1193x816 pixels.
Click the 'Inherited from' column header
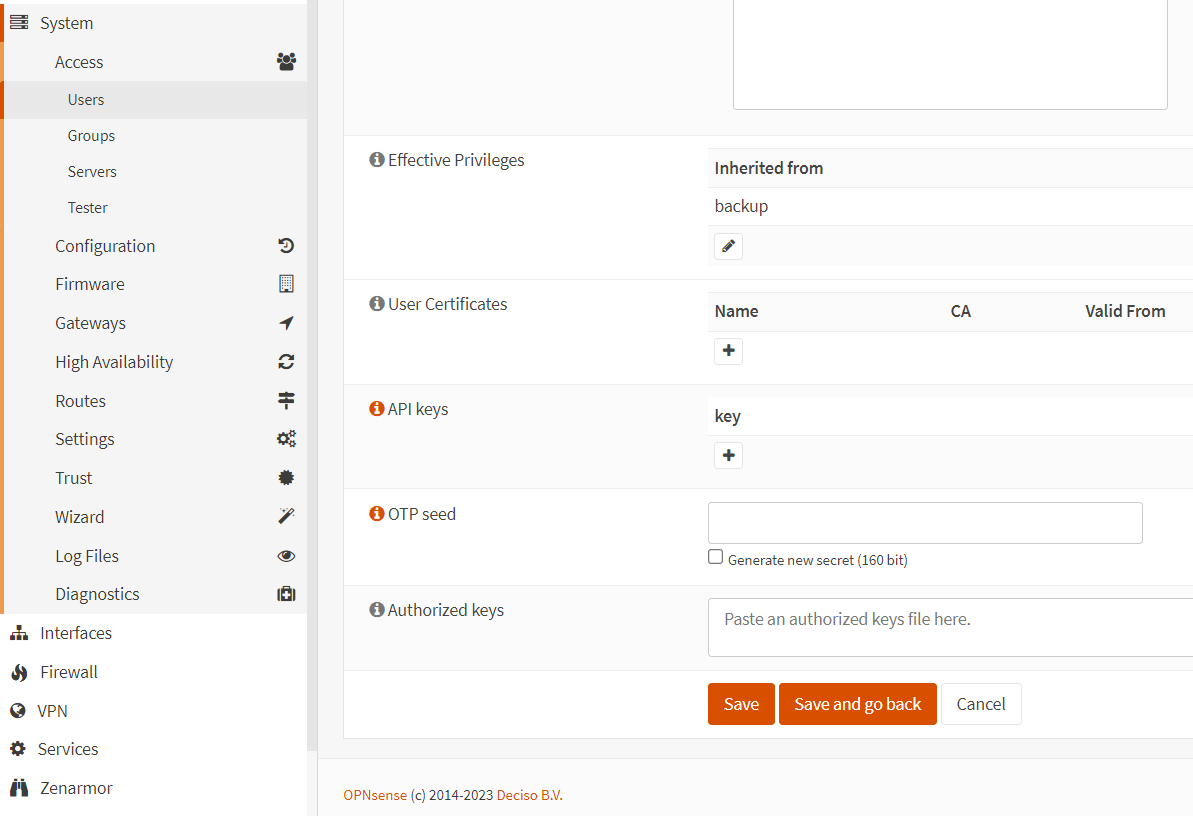pyautogui.click(x=768, y=167)
